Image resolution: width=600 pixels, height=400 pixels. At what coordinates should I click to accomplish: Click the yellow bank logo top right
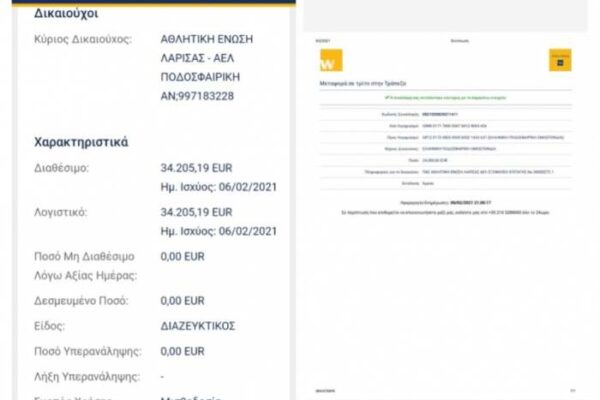click(560, 59)
